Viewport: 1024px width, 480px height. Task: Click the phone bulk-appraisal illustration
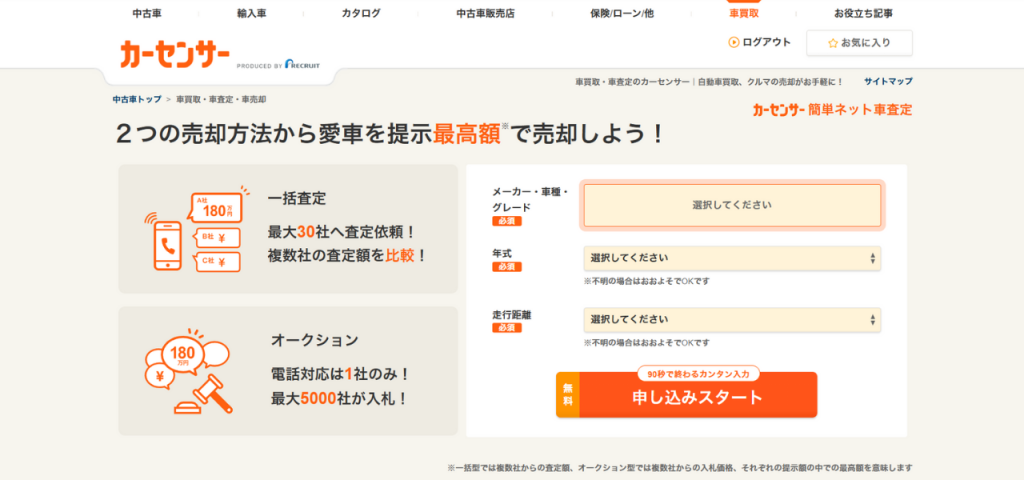[194, 230]
